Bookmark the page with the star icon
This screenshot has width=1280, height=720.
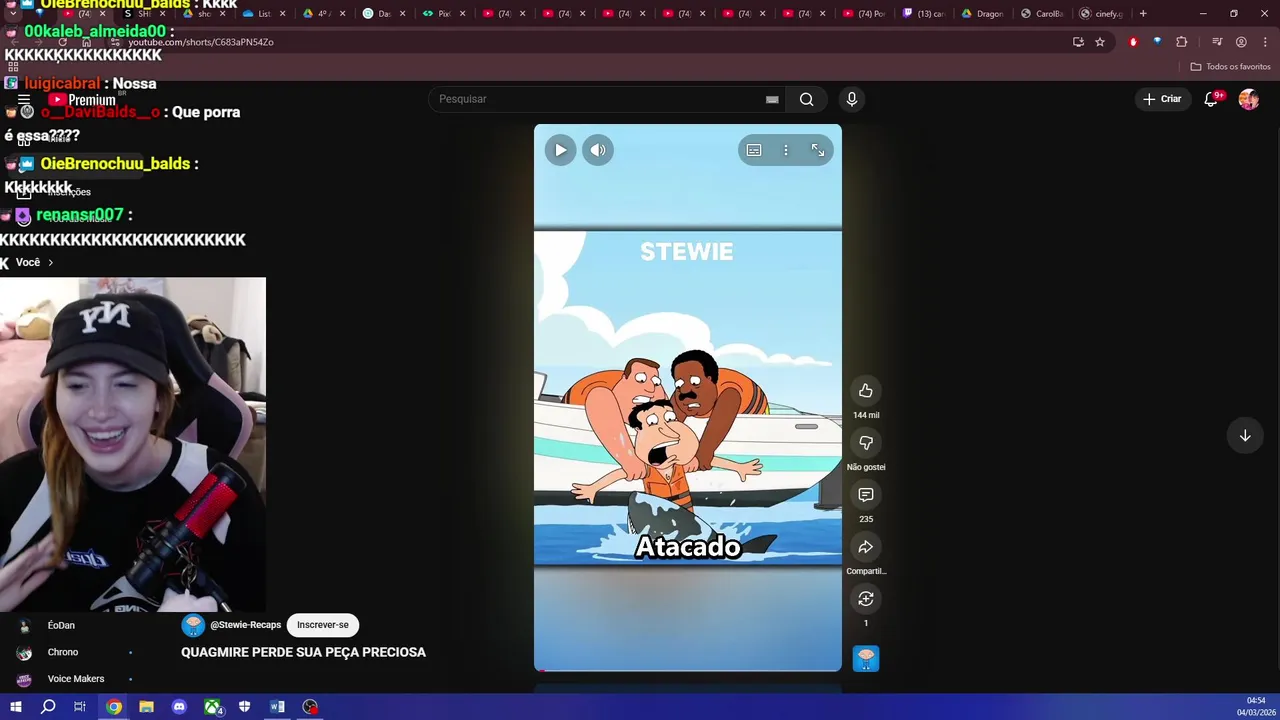pos(1100,42)
